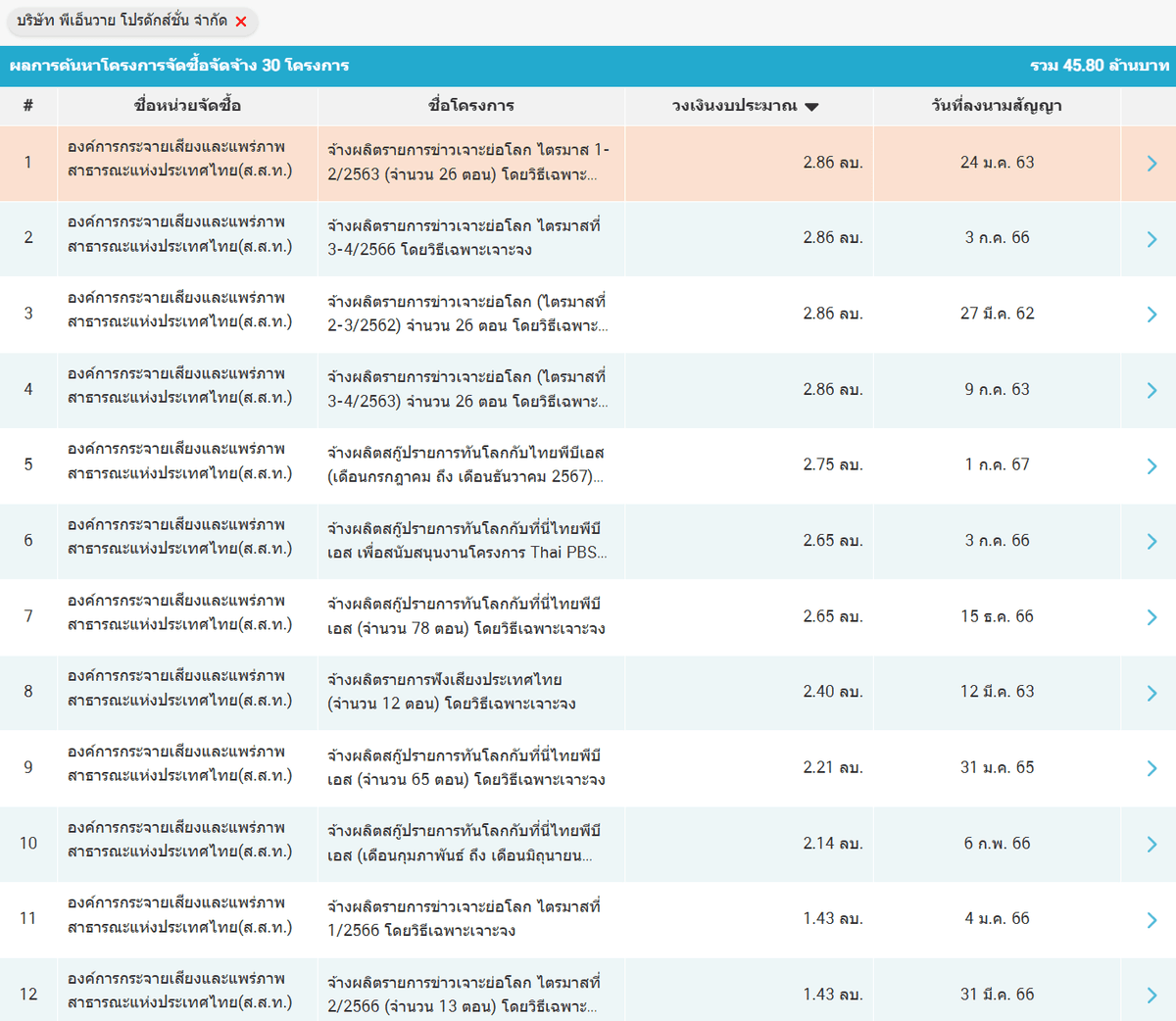Open details chevron for row 5
This screenshot has height=1021, width=1176.
[1151, 466]
